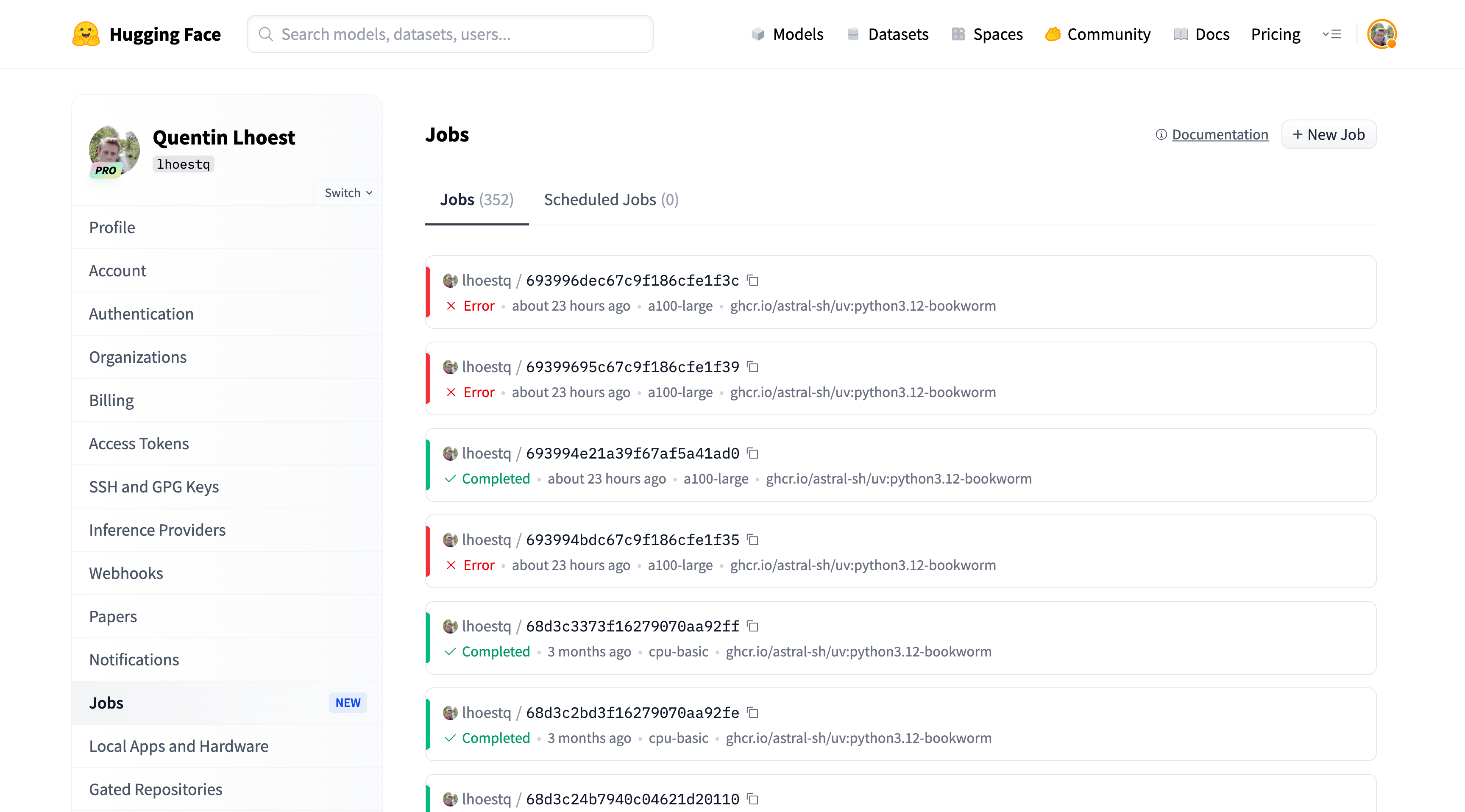Viewport: 1465px width, 812px height.
Task: Open job 693994e21a39f67af5a41ad0 details
Action: [632, 453]
